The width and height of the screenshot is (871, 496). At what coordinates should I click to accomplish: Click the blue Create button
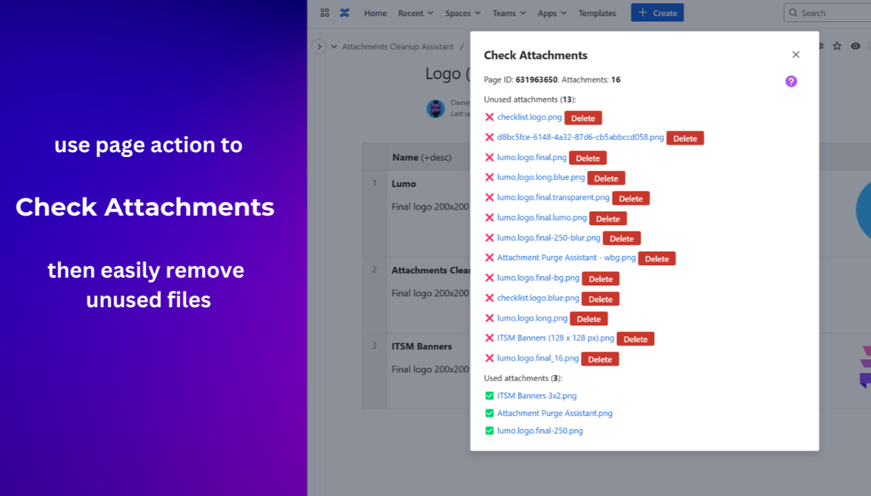[x=657, y=13]
